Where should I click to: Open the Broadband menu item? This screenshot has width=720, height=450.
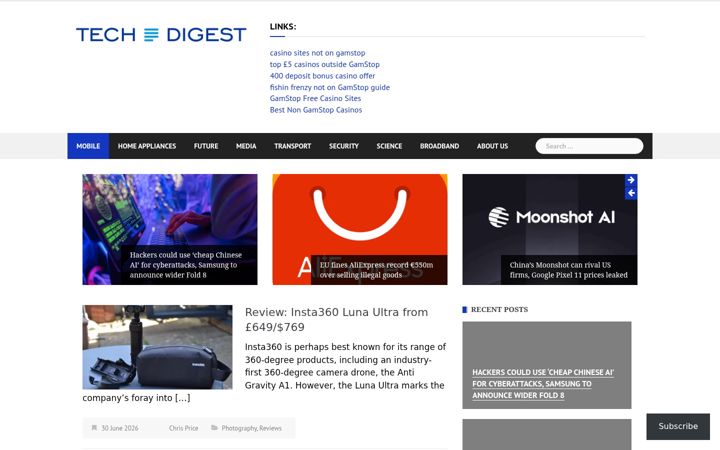[x=439, y=146]
